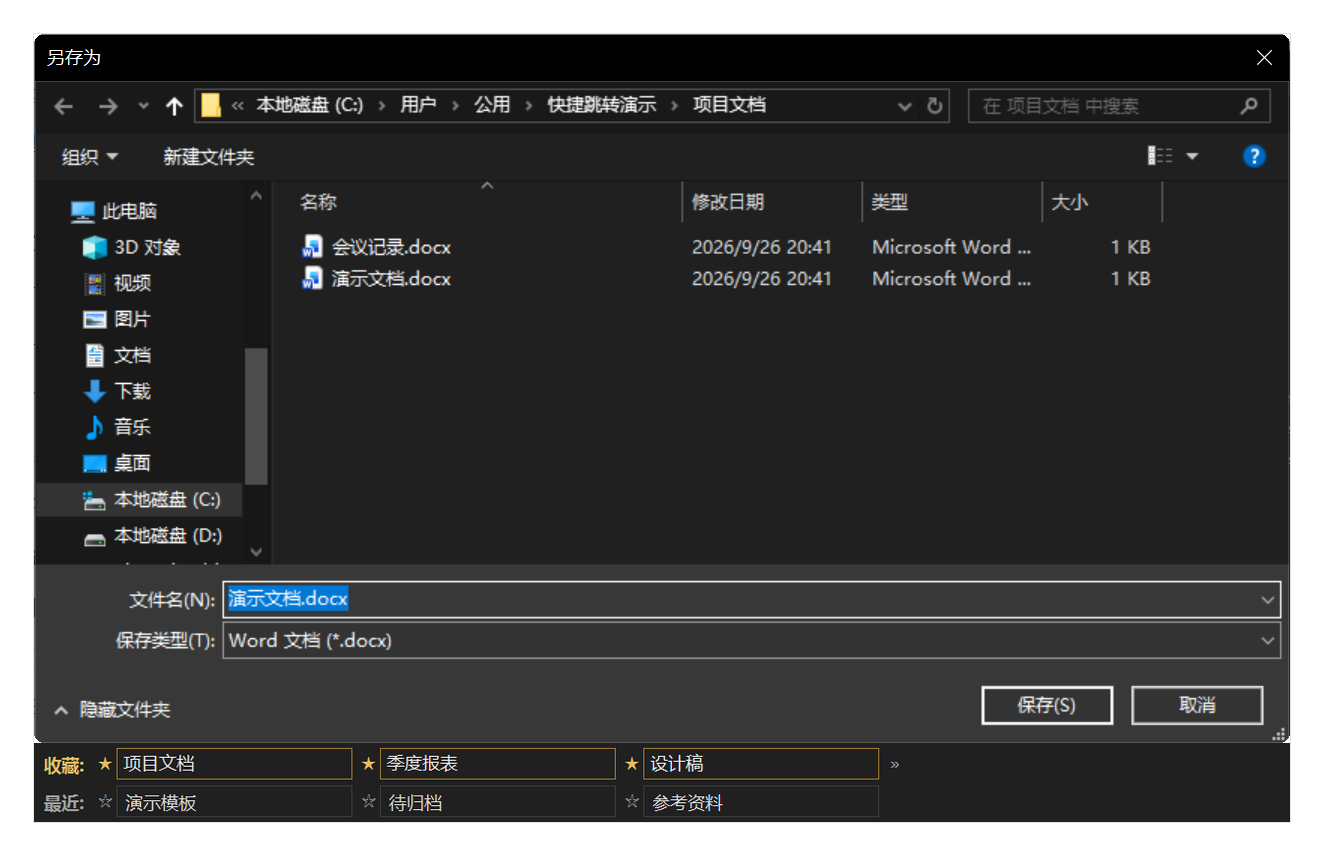
Task: Toggle the star beside the 设计稿 favorite
Action: (x=631, y=764)
